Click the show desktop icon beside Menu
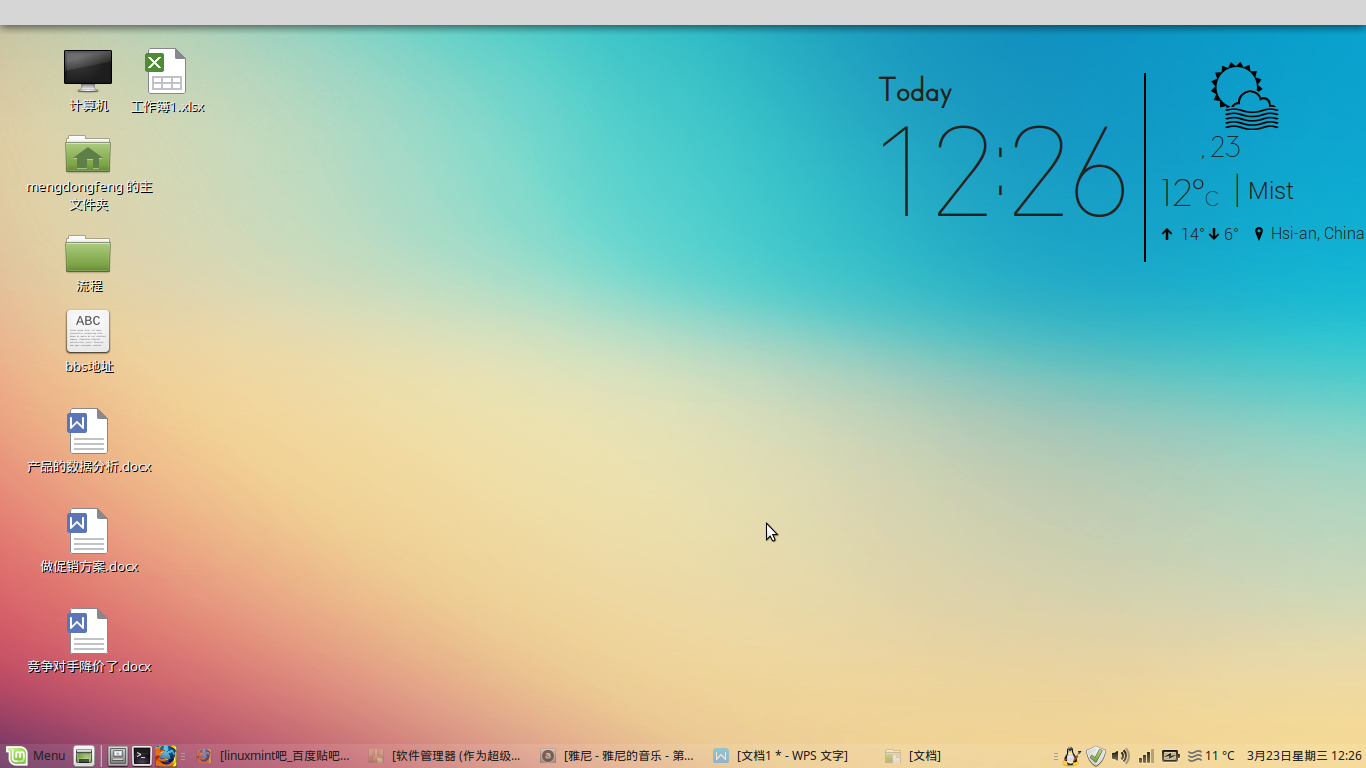This screenshot has width=1366, height=768. click(84, 756)
